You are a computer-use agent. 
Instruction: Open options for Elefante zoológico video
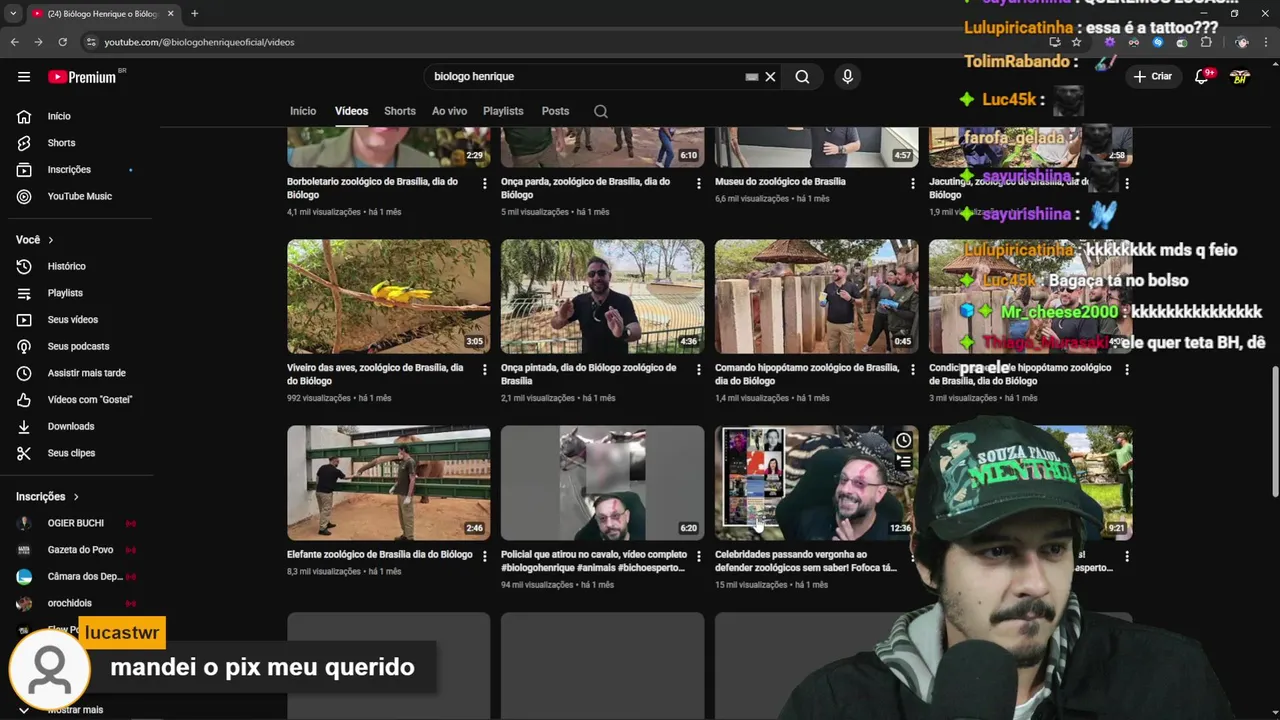485,556
